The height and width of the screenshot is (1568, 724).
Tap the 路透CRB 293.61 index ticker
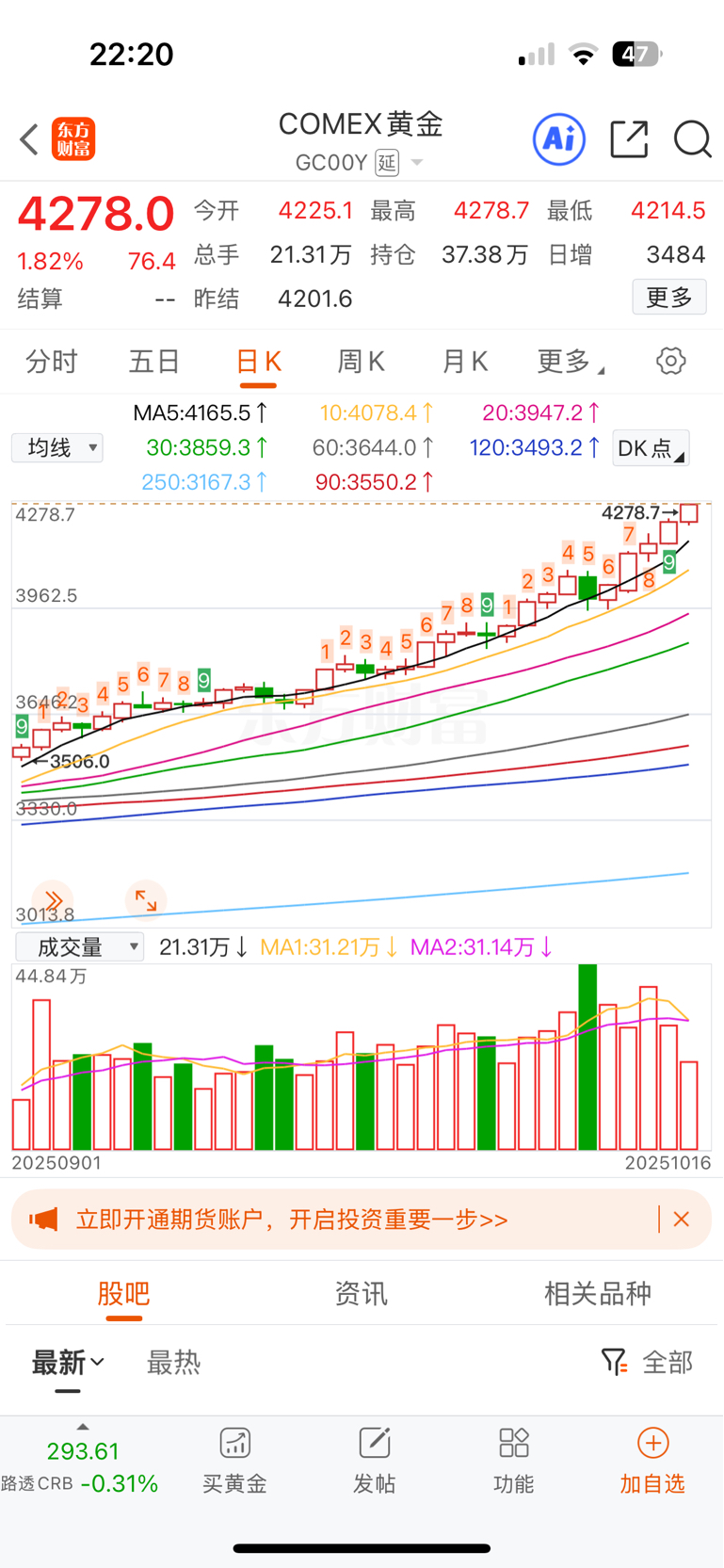pyautogui.click(x=80, y=1467)
